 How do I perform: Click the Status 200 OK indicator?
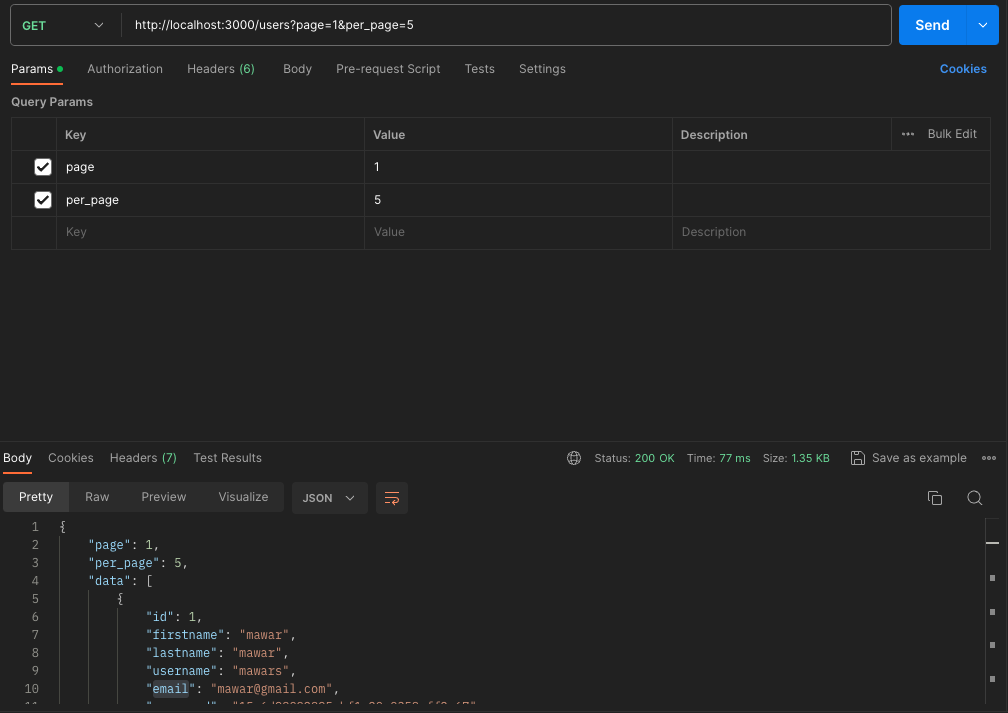[634, 458]
